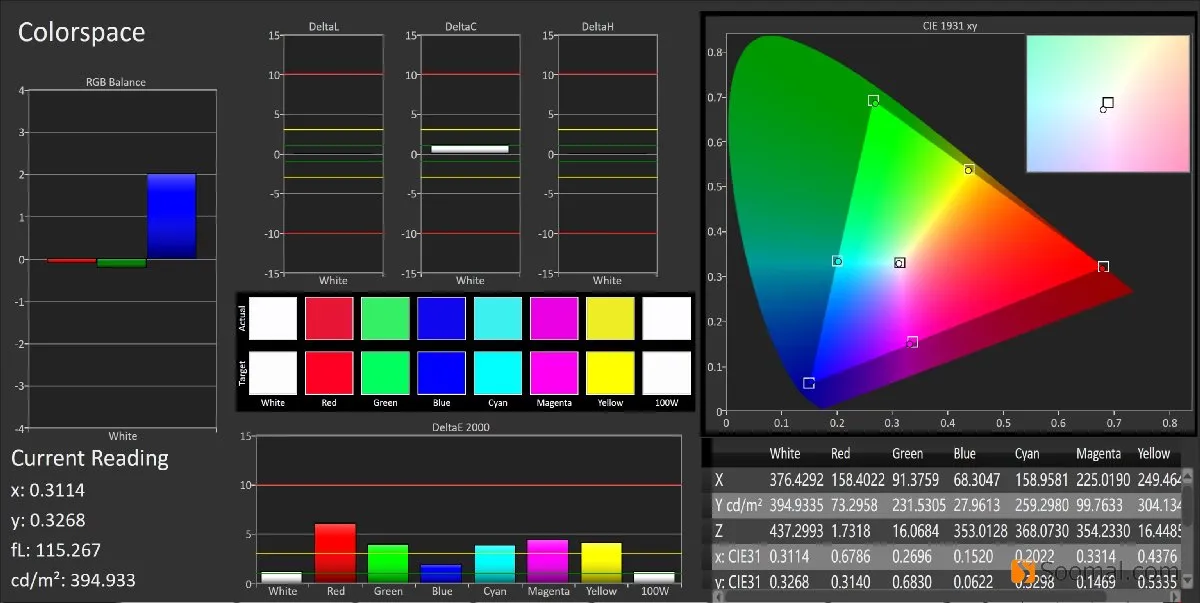Click the green bar in RGB Balance chart
The height and width of the screenshot is (603, 1200).
pyautogui.click(x=122, y=263)
